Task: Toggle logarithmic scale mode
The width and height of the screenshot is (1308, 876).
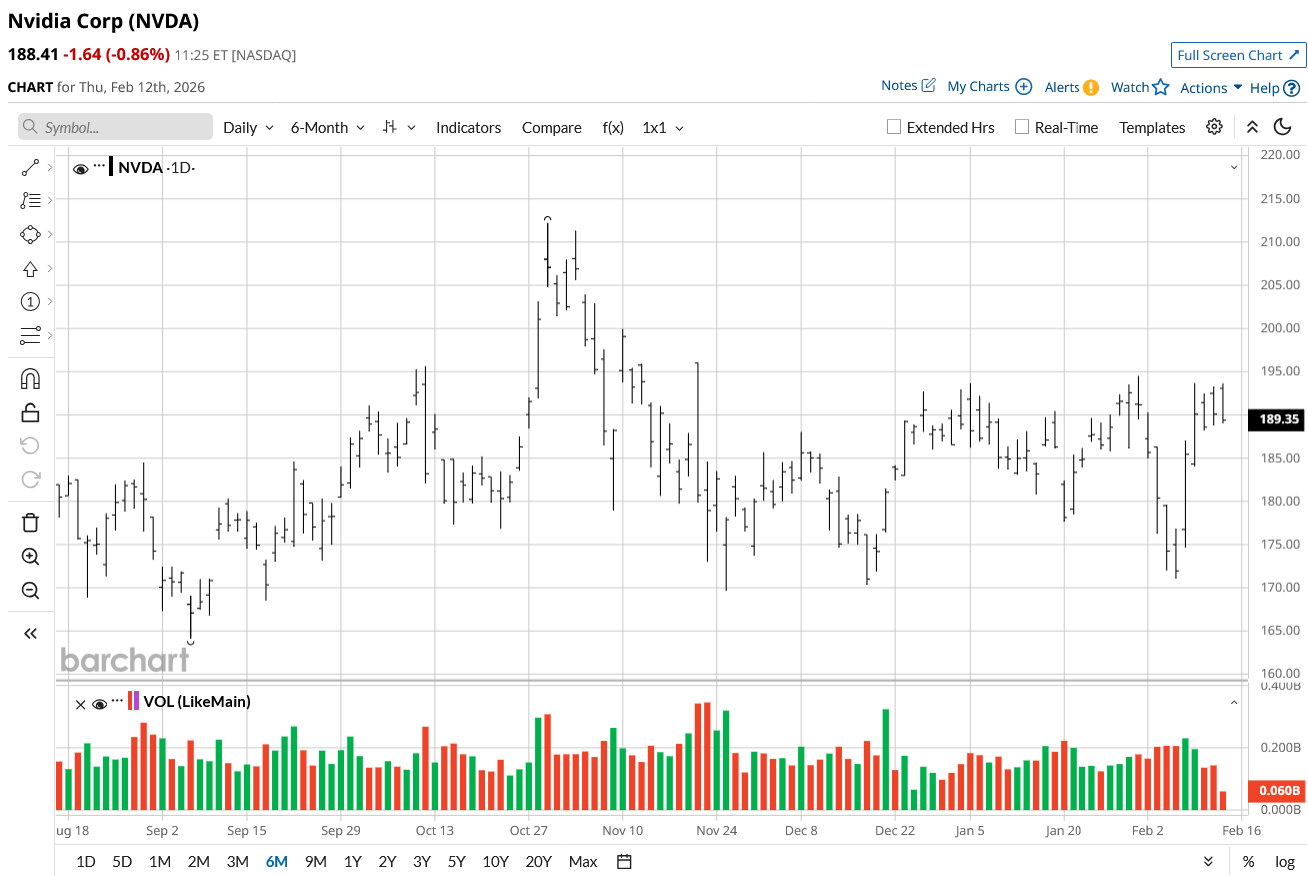Action: tap(1284, 862)
